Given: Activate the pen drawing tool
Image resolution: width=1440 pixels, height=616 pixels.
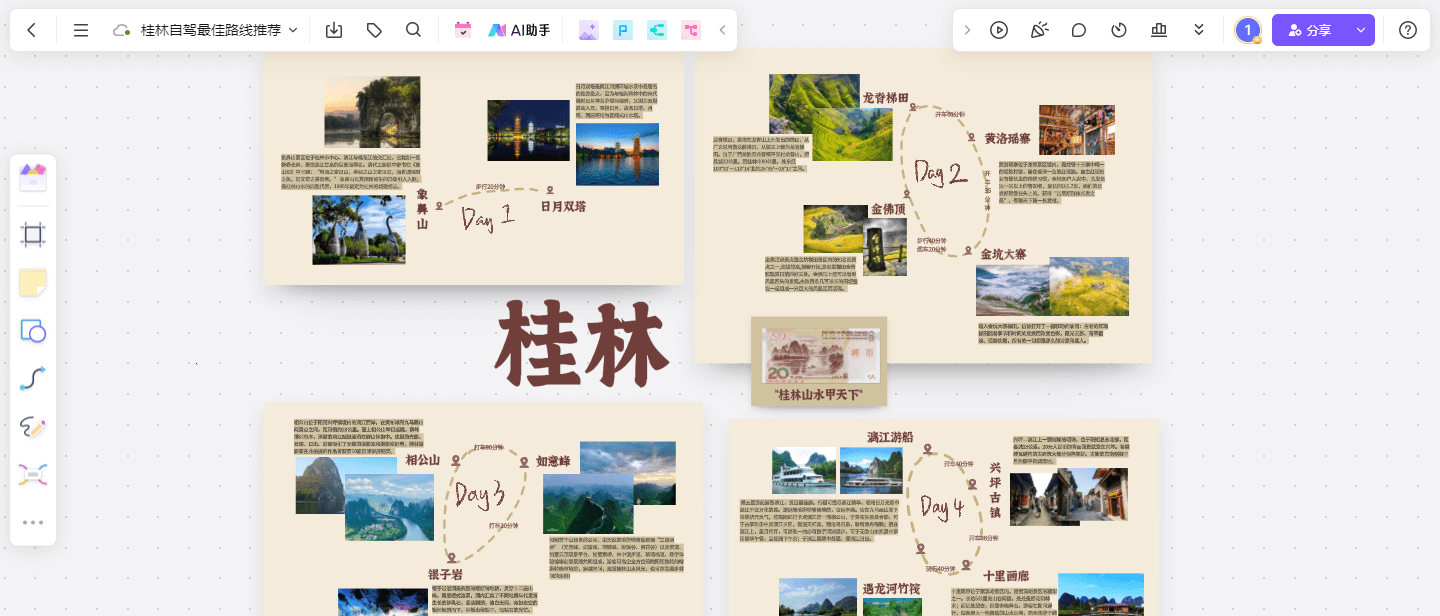Looking at the screenshot, I should (x=33, y=427).
